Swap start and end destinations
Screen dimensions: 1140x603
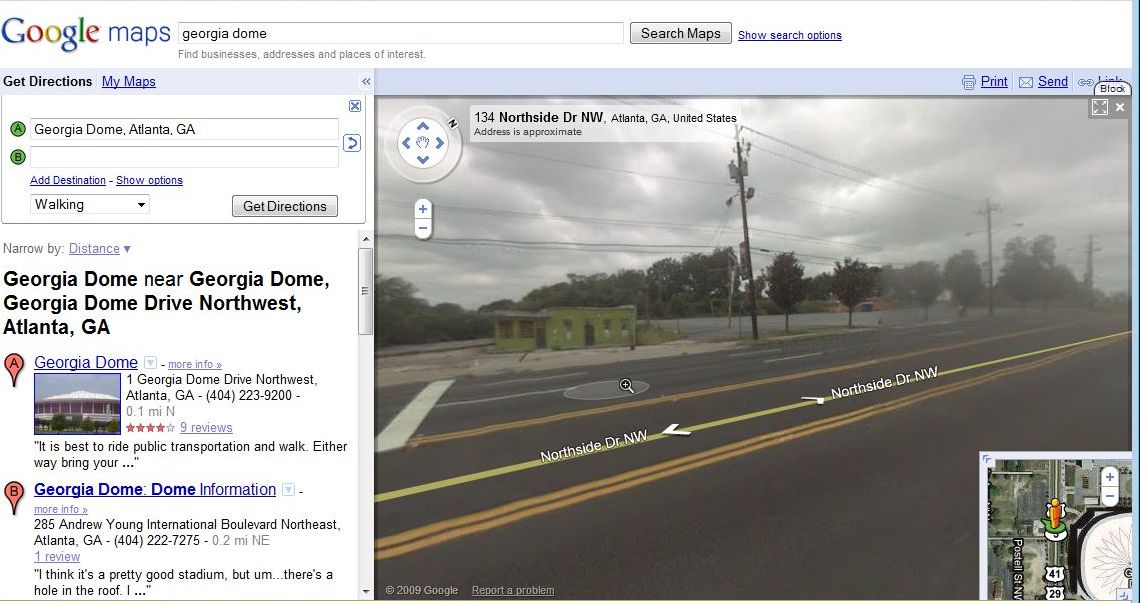(x=352, y=143)
